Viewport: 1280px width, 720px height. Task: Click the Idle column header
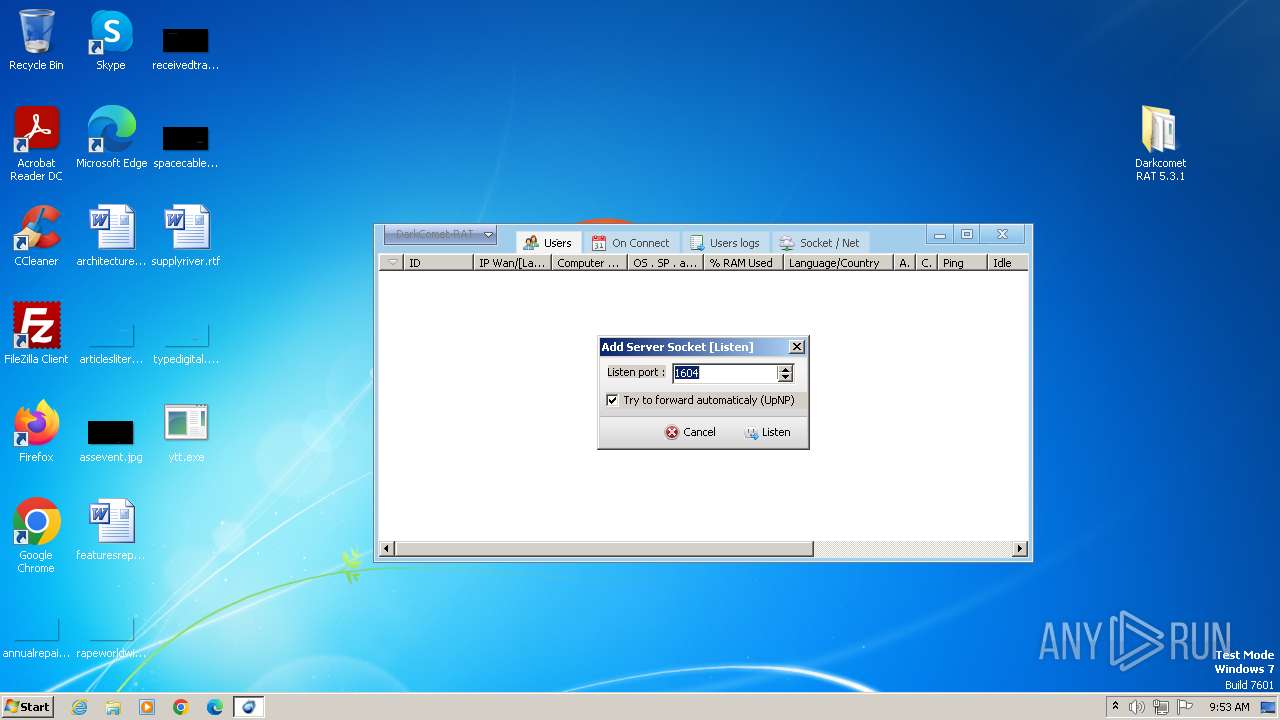1007,263
